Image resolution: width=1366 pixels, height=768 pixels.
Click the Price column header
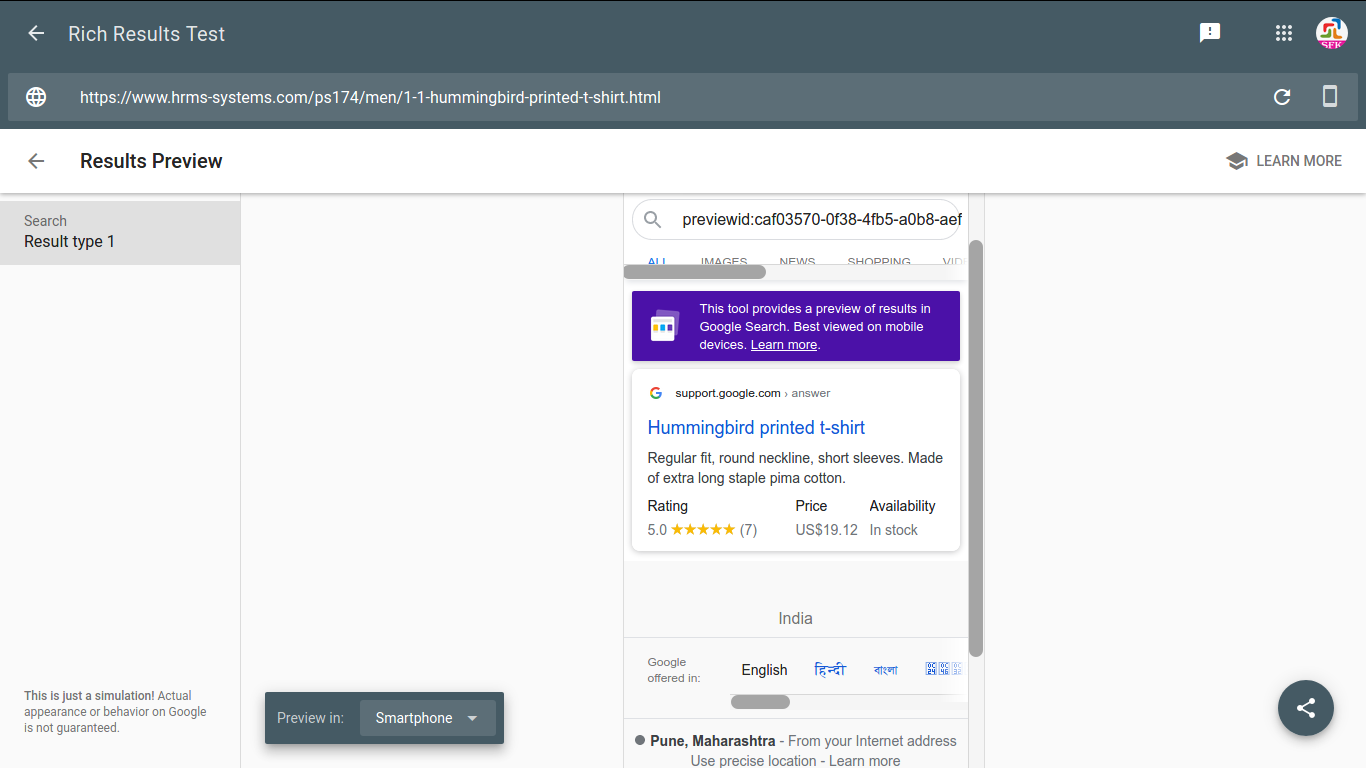point(812,506)
